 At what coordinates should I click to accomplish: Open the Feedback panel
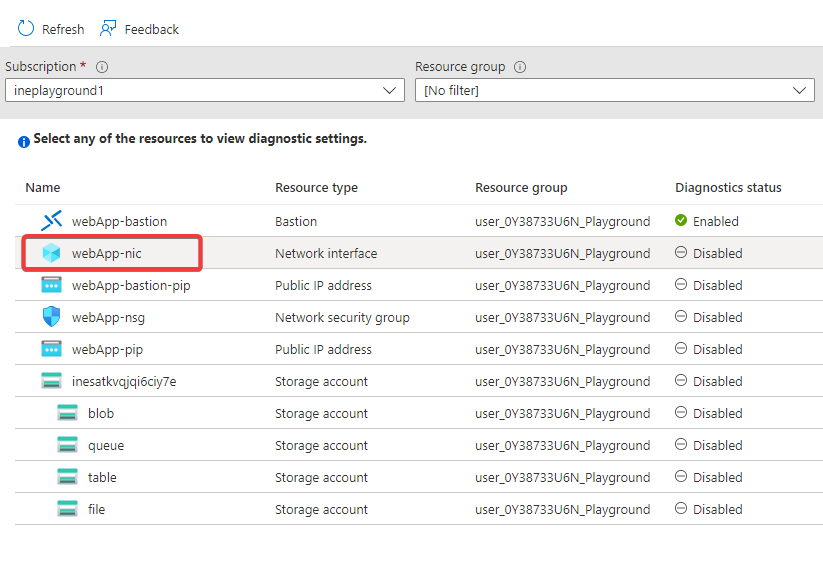coord(139,29)
